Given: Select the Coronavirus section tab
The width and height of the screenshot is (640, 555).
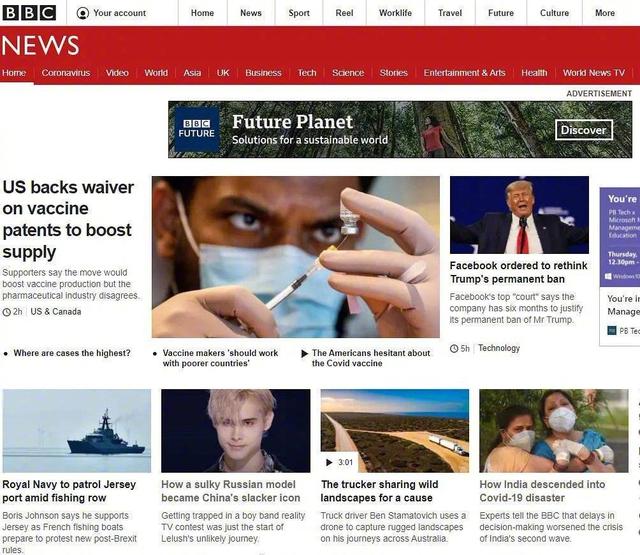Looking at the screenshot, I should click(66, 73).
